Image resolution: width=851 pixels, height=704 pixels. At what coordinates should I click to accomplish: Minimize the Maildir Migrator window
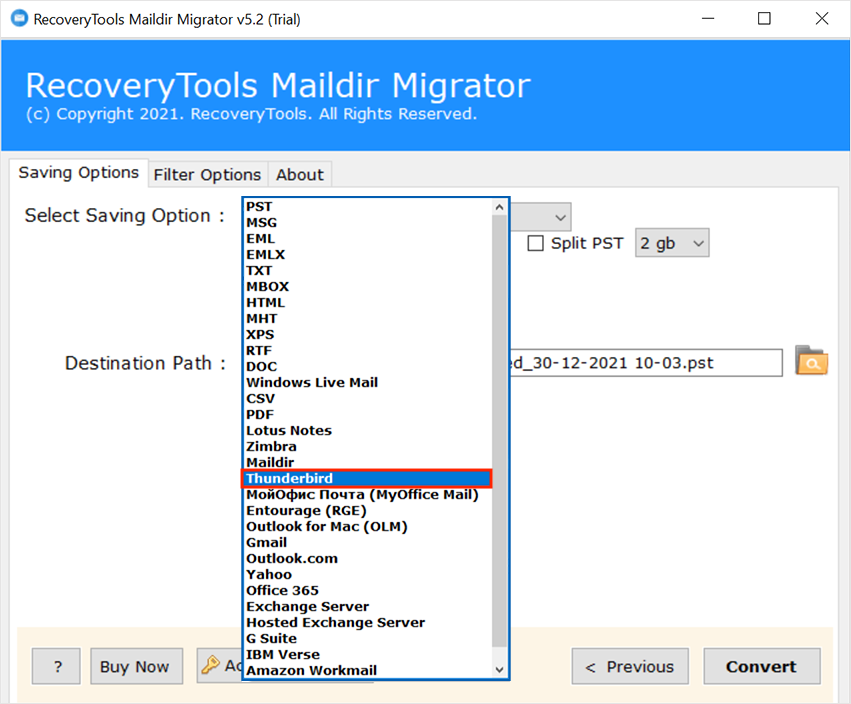(708, 18)
